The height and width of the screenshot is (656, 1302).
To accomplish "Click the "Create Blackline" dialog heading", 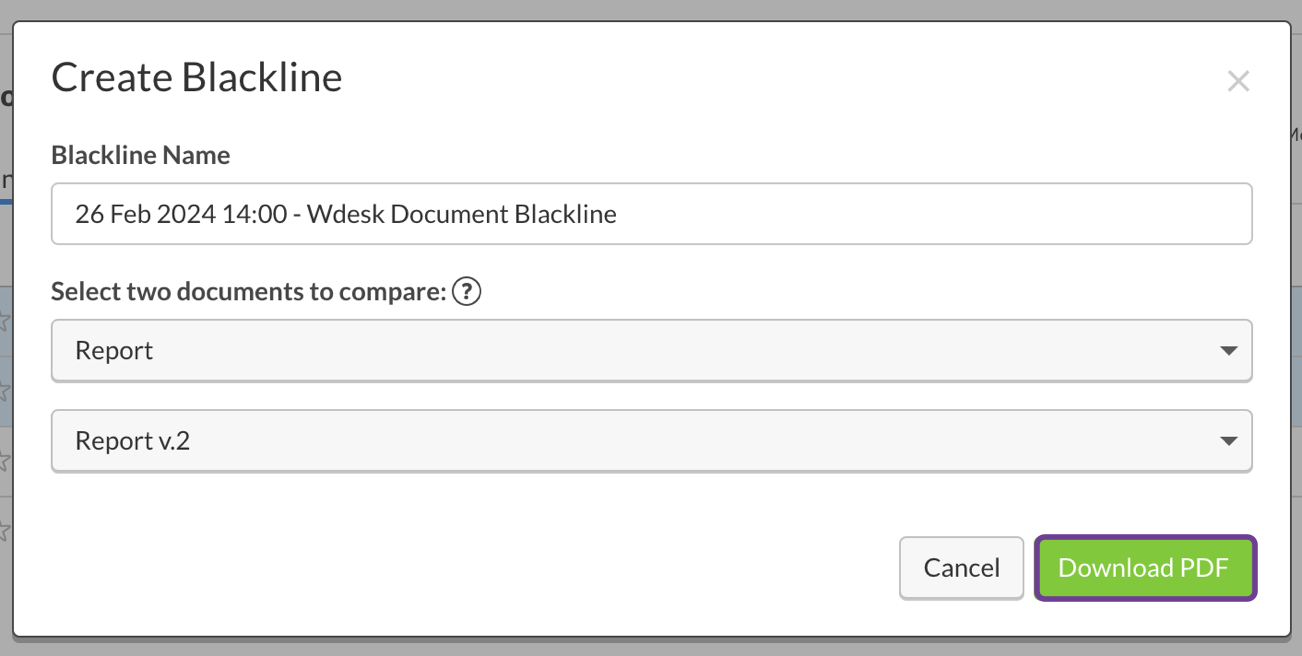I will tap(197, 77).
